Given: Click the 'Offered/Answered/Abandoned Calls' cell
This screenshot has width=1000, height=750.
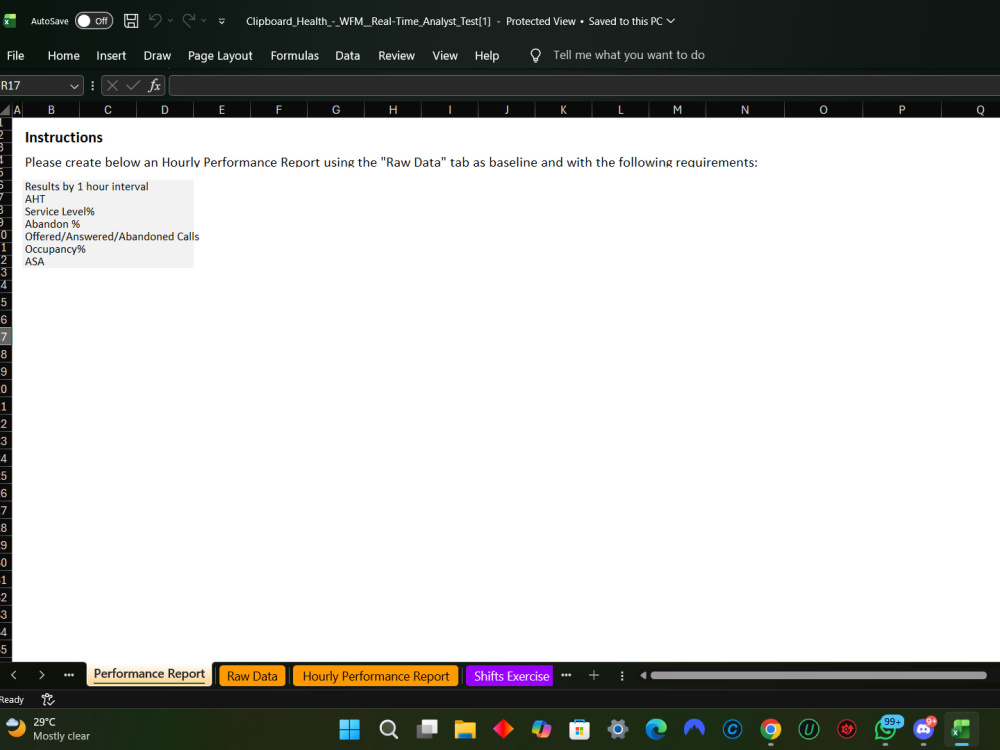Looking at the screenshot, I should 112,236.
